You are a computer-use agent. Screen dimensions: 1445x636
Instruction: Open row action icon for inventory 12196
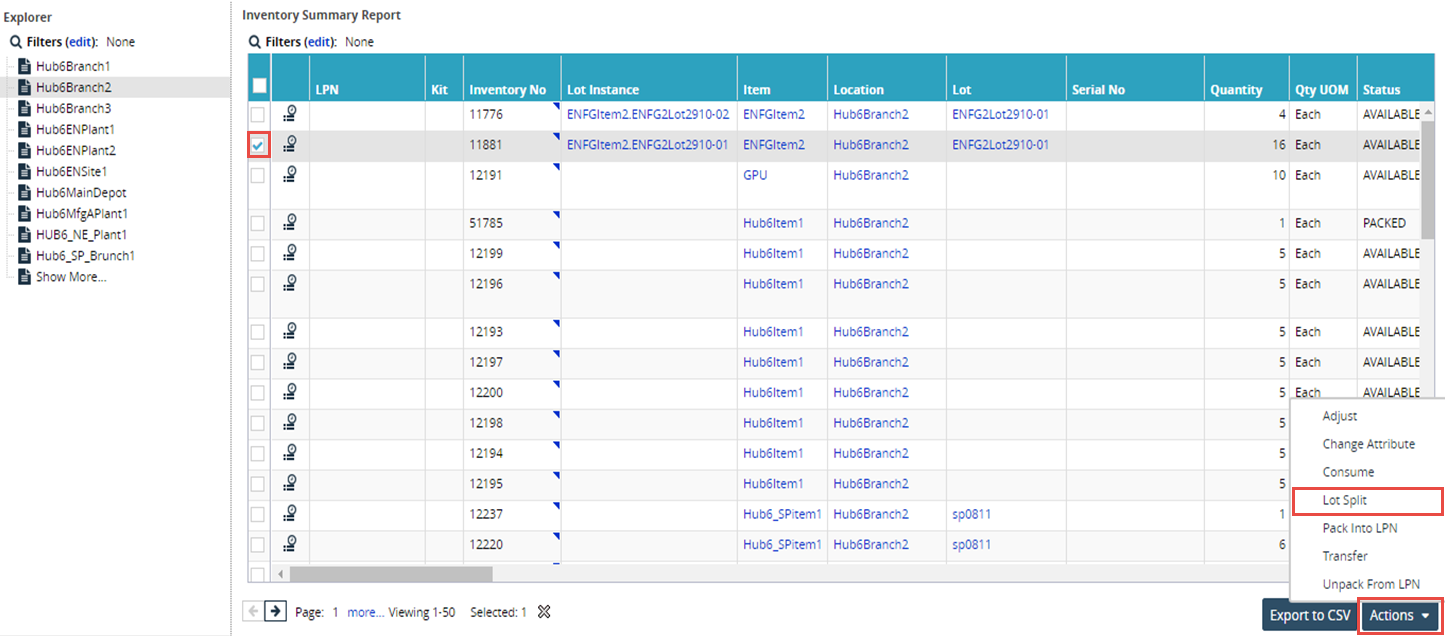pos(290,284)
